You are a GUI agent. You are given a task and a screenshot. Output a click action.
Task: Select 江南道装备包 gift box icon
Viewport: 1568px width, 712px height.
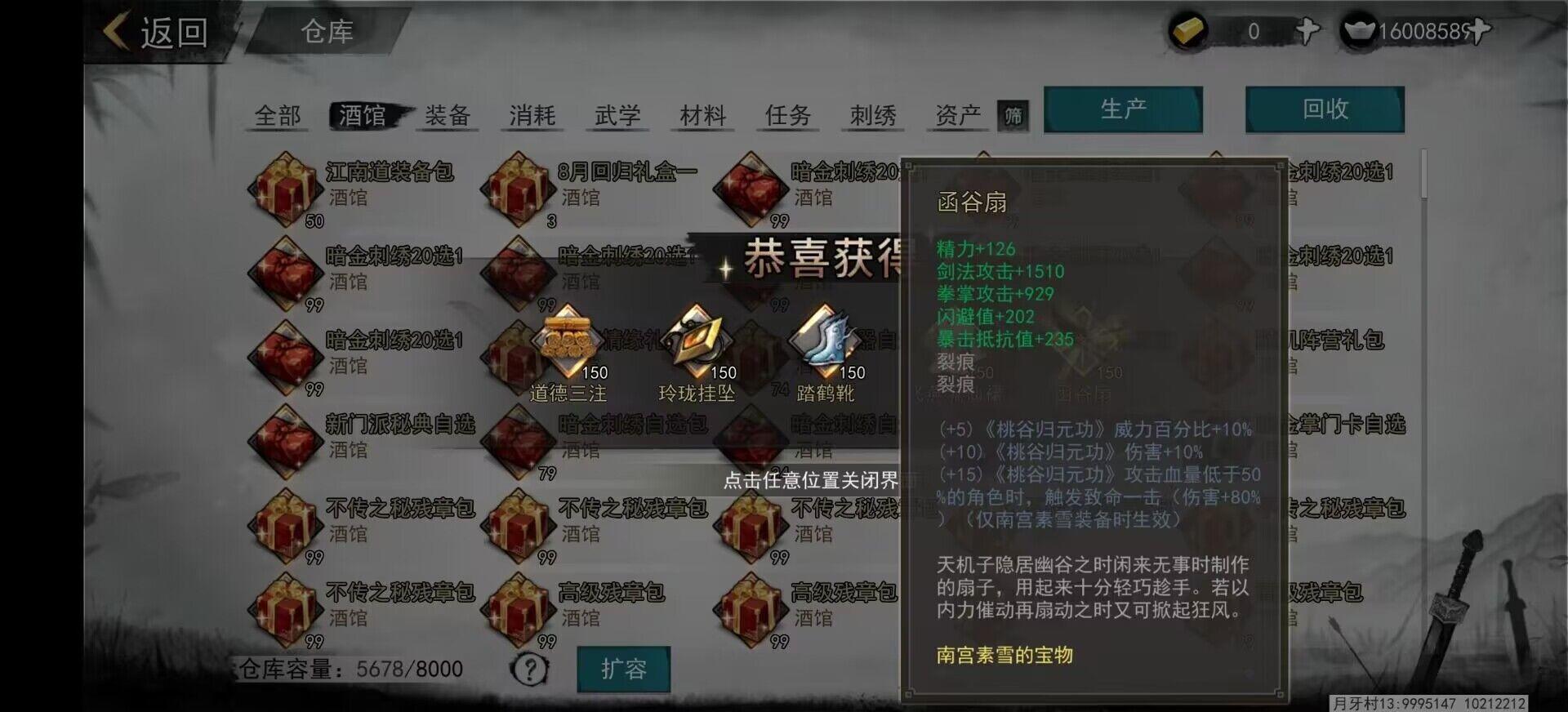tap(283, 189)
